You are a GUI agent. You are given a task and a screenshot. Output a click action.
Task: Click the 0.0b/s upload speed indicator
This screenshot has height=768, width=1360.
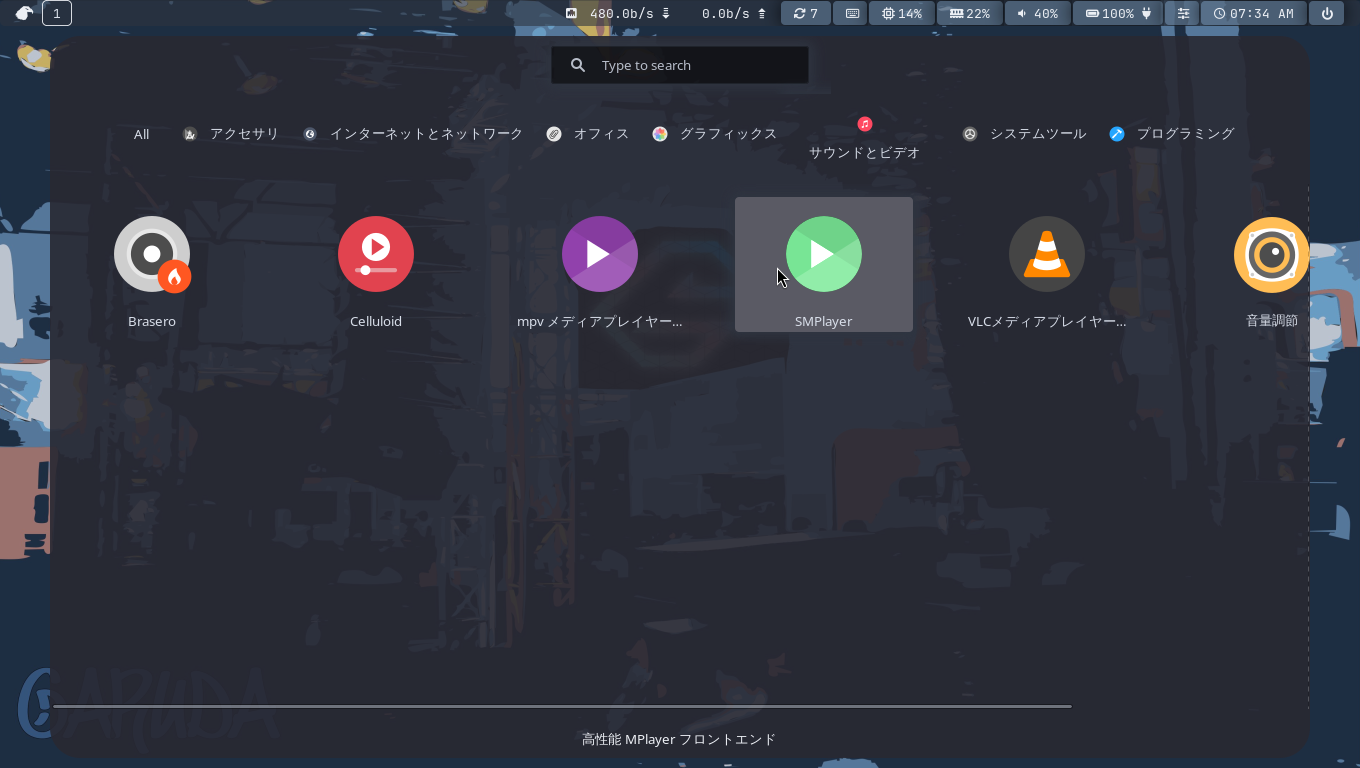coord(733,13)
